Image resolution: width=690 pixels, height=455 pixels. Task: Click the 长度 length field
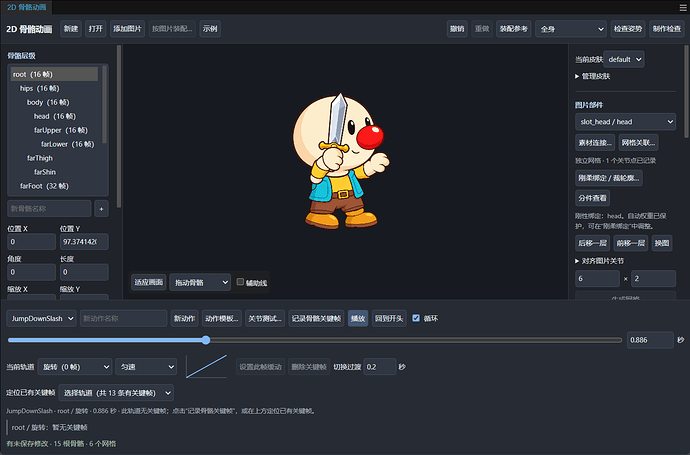(x=84, y=272)
